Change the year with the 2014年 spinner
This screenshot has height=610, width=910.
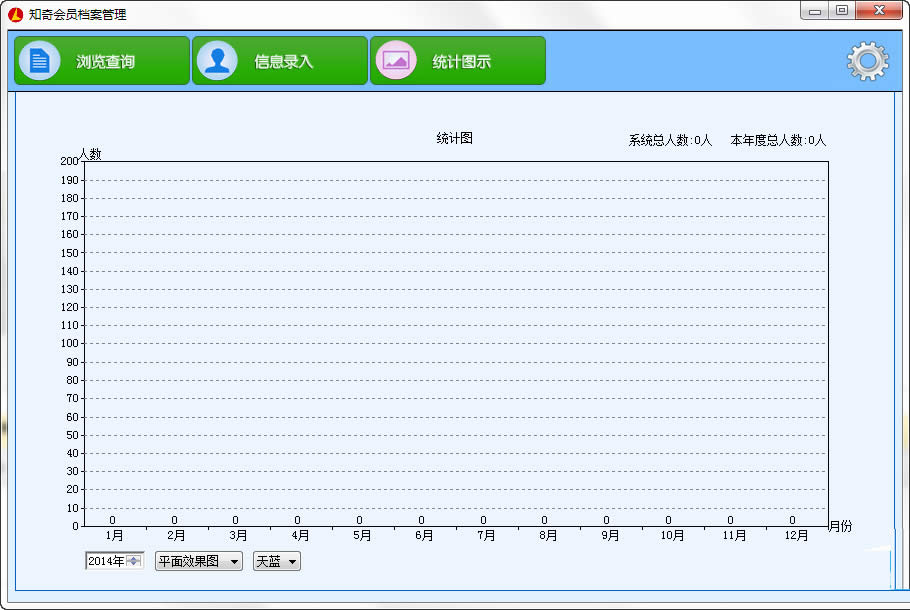click(x=134, y=561)
